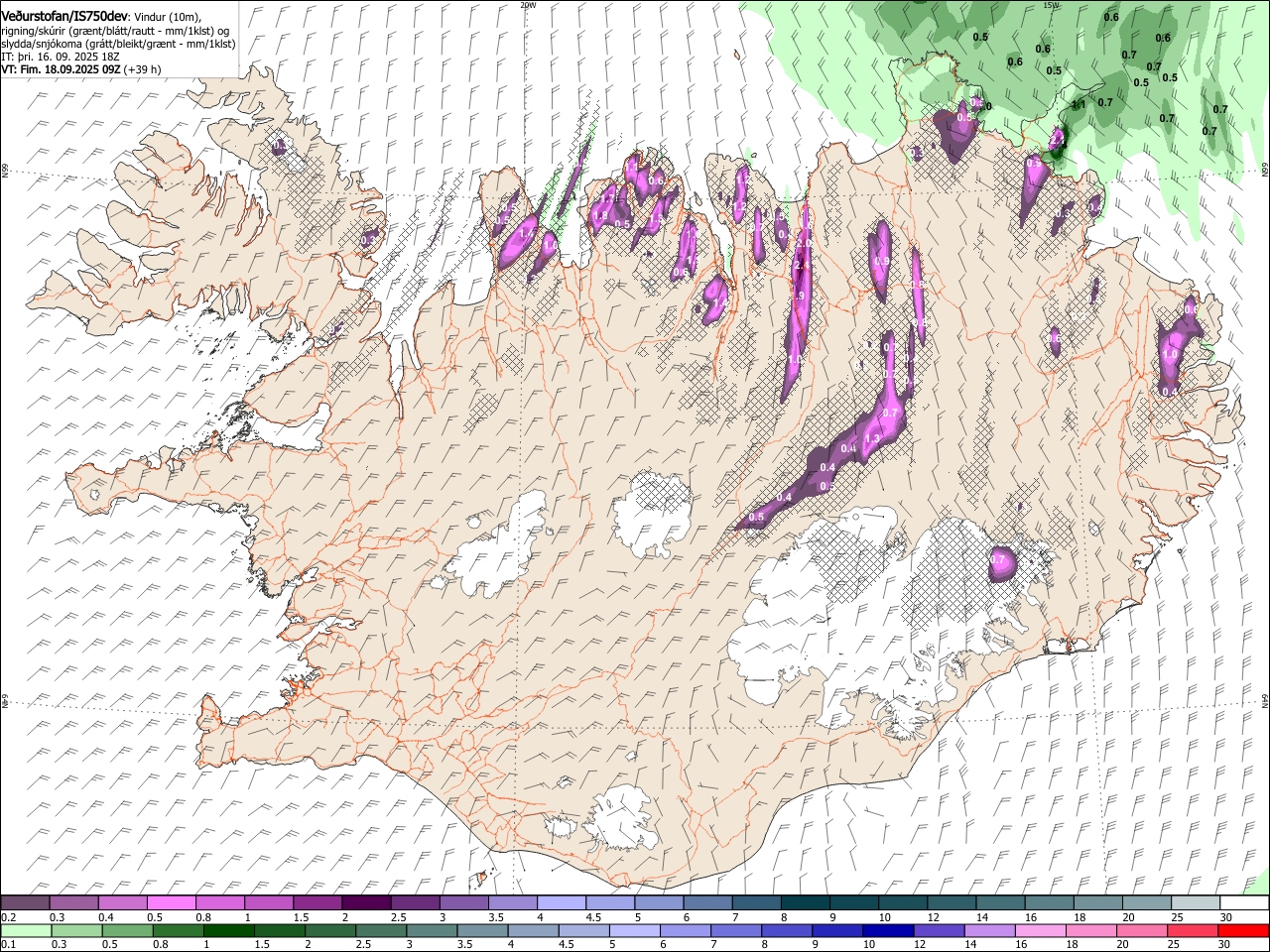
Task: Click the 1.3 value on the central snow band
Action: [873, 439]
